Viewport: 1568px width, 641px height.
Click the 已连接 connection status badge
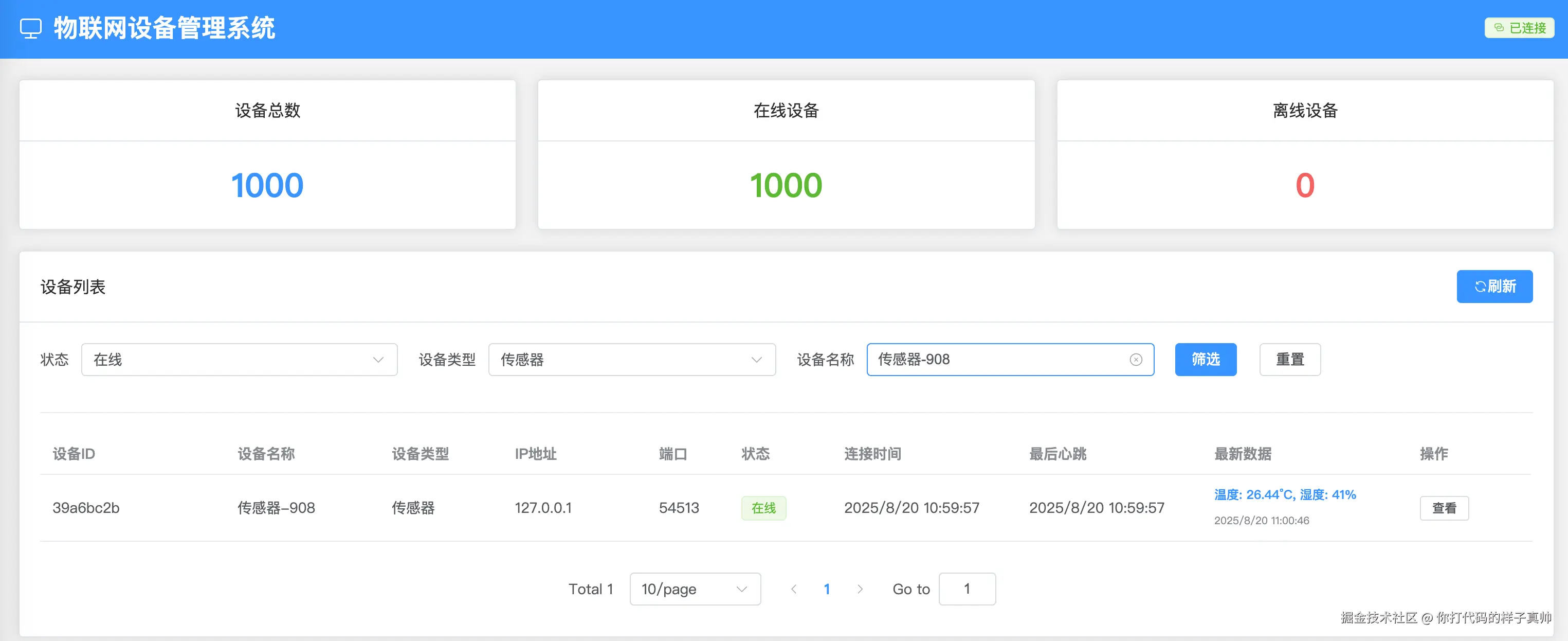pos(1519,28)
